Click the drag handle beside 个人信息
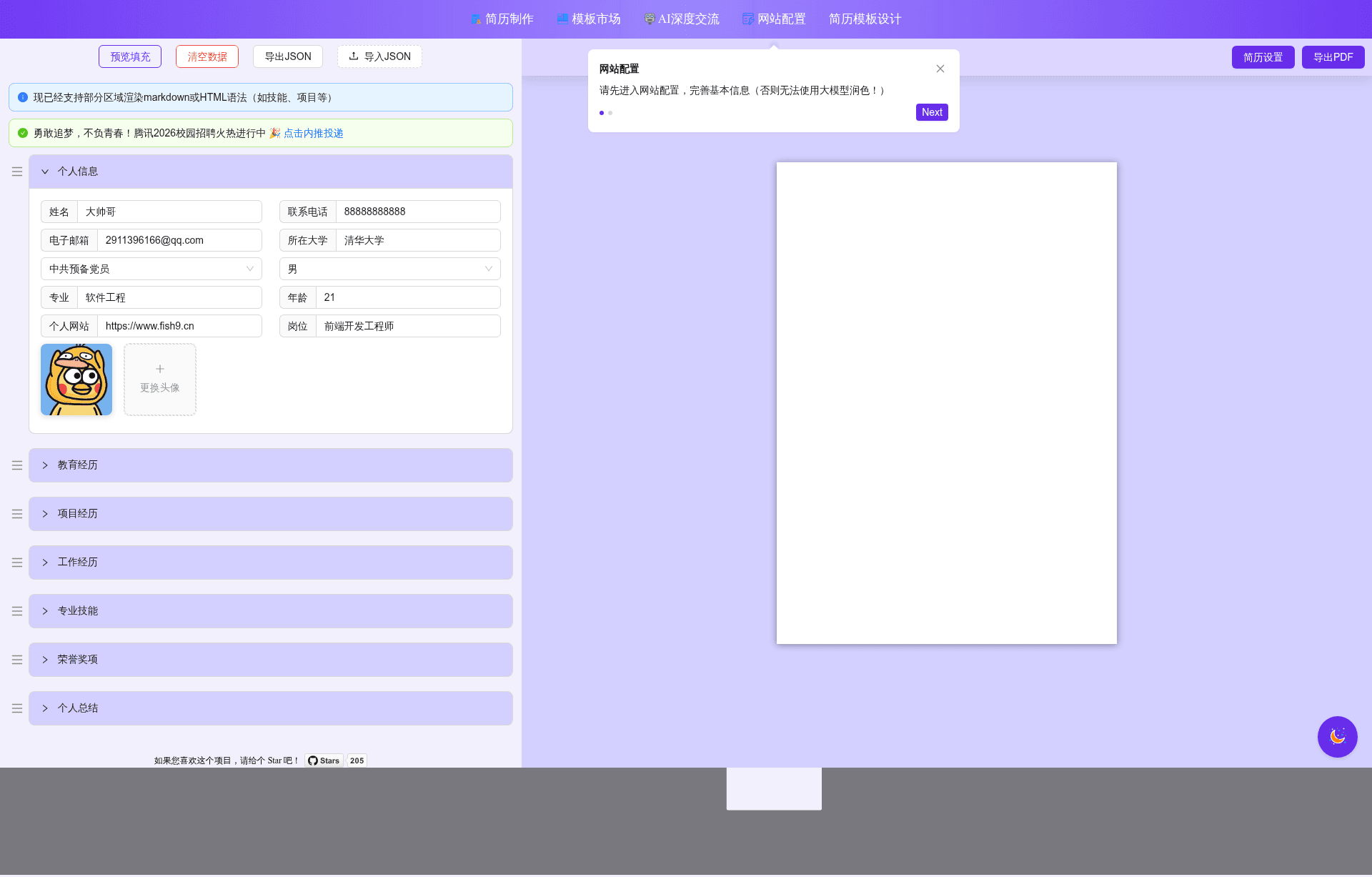 tap(17, 172)
